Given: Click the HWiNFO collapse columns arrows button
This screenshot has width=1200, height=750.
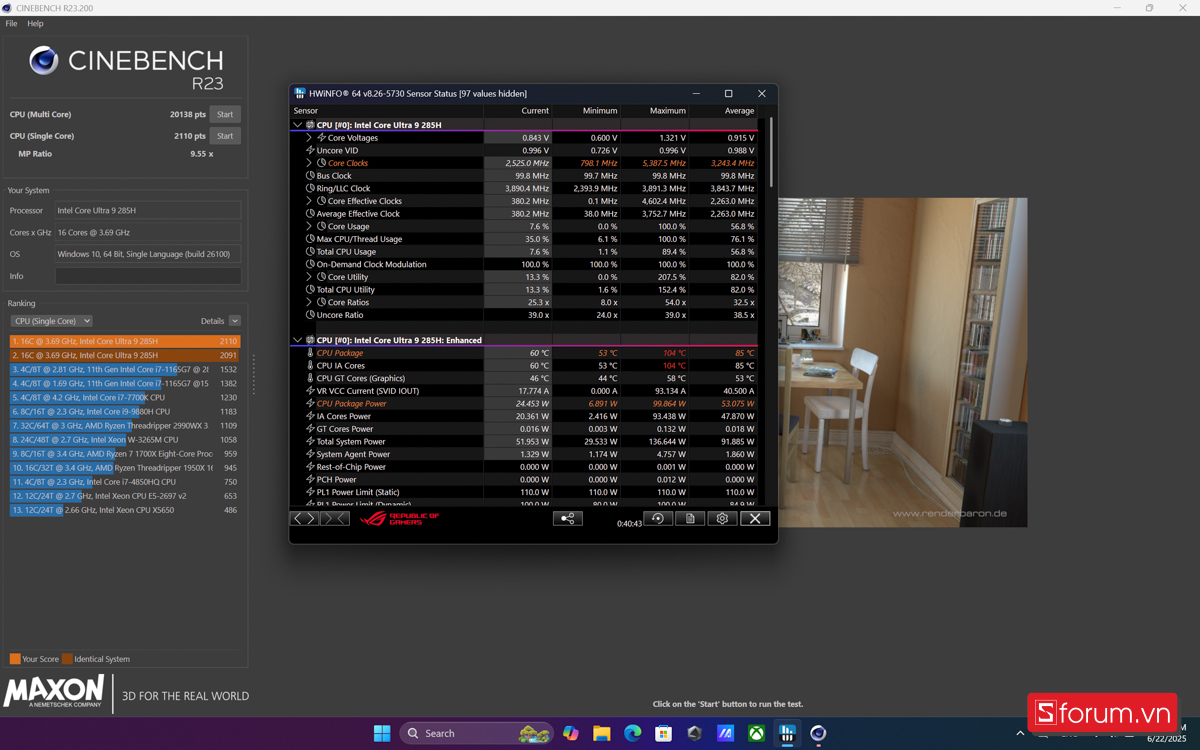Looking at the screenshot, I should tap(335, 519).
